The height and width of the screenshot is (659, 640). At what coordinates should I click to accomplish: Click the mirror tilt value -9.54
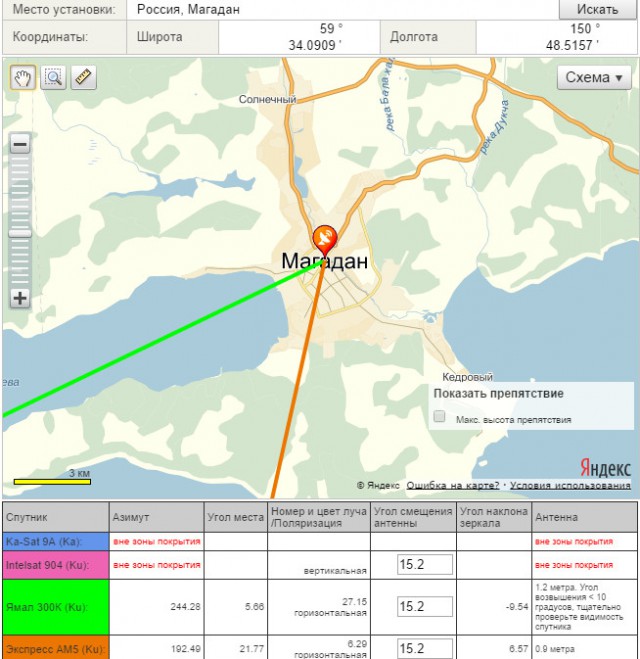tap(517, 606)
